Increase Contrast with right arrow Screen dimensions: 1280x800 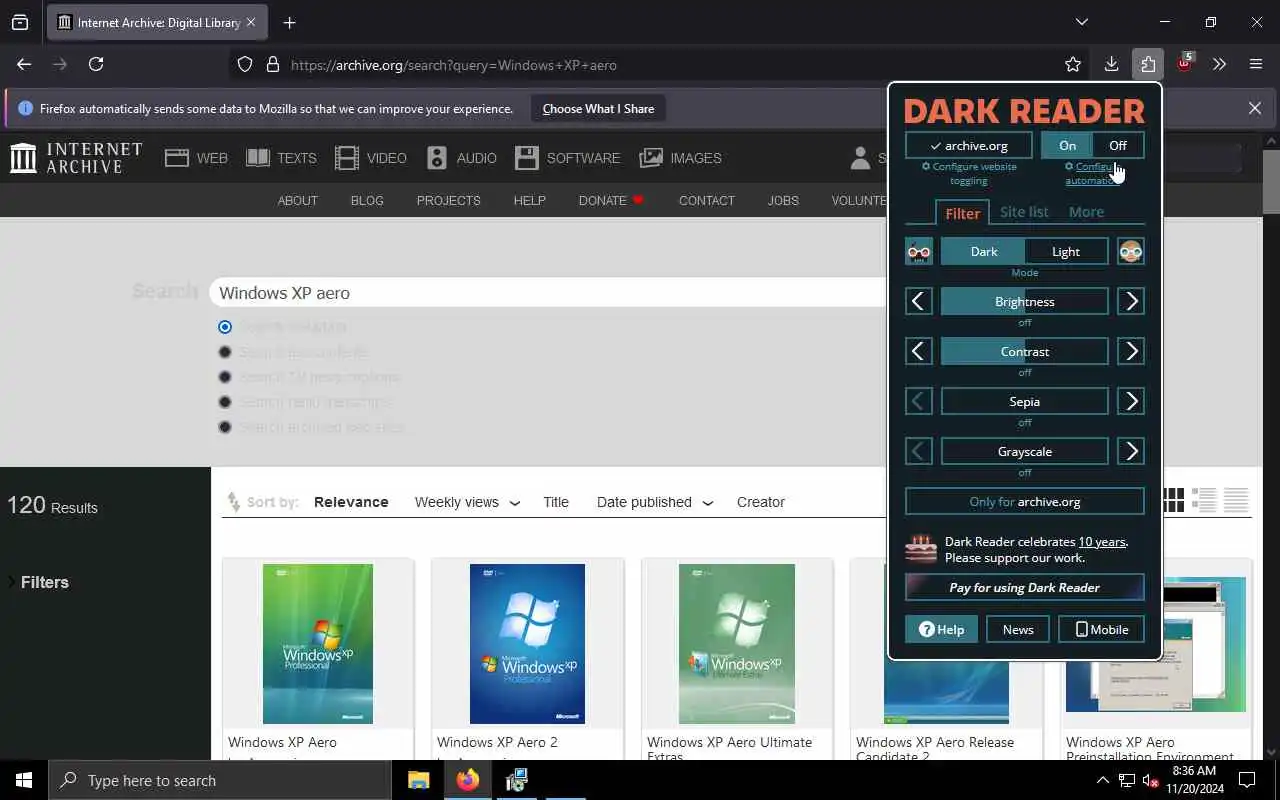pyautogui.click(x=1131, y=351)
